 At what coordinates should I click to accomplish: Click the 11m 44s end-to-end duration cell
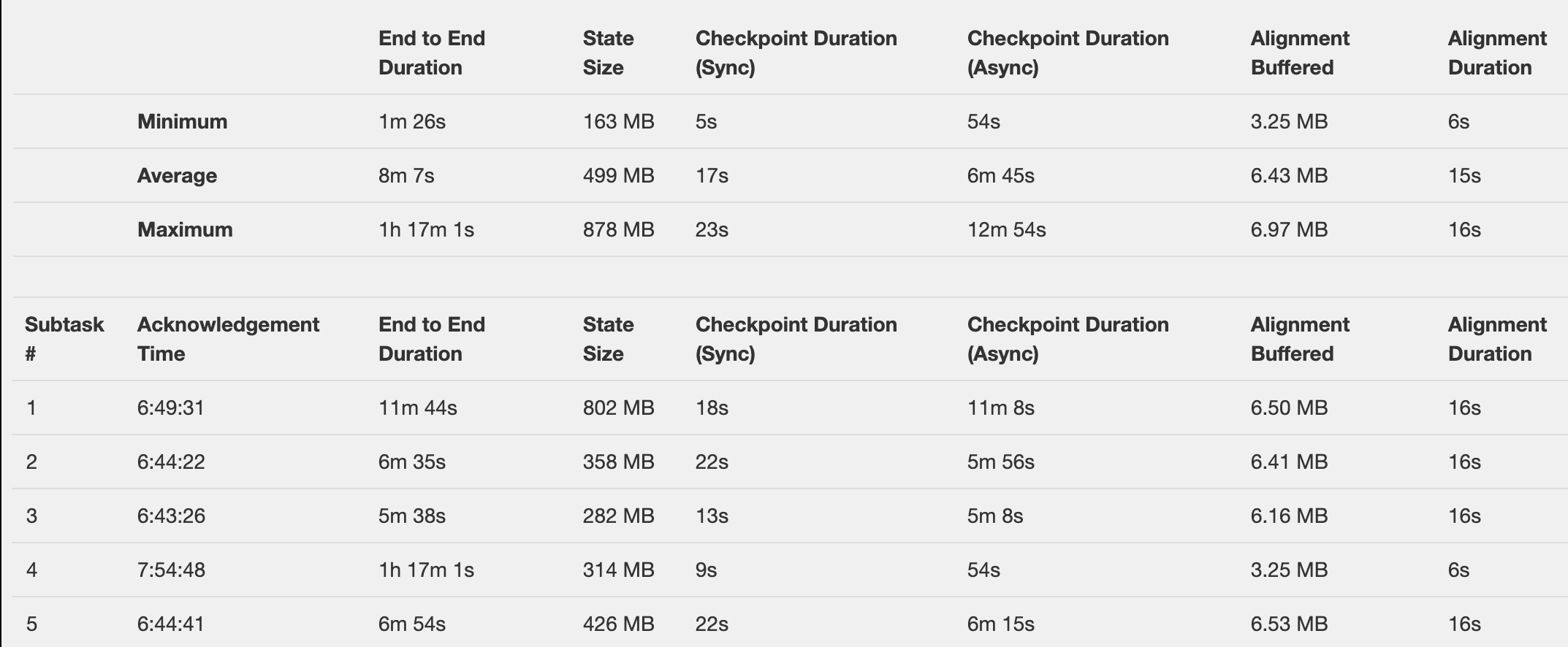[417, 407]
